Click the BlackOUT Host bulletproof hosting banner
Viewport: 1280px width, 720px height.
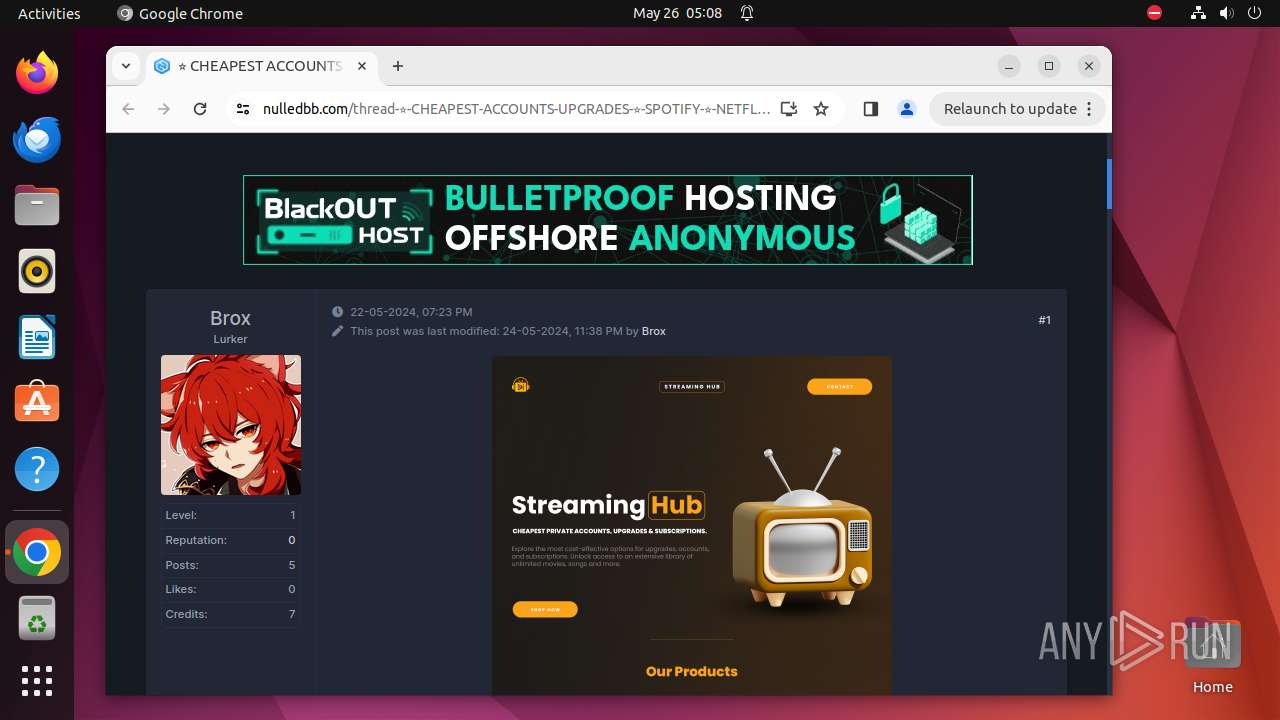[x=608, y=220]
